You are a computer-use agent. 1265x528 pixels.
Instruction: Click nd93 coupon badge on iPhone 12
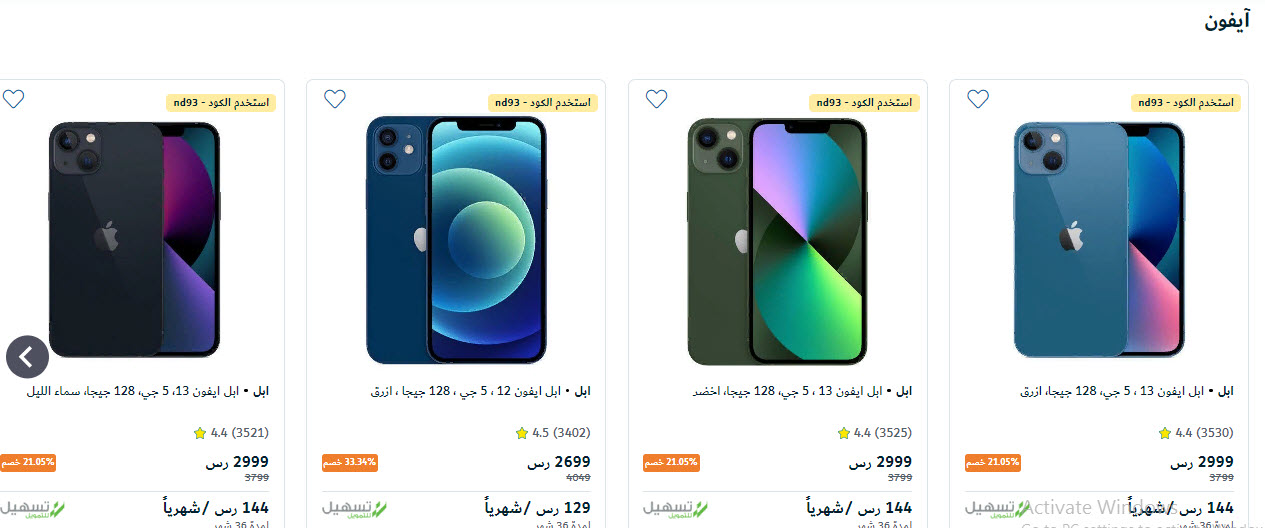[x=543, y=102]
